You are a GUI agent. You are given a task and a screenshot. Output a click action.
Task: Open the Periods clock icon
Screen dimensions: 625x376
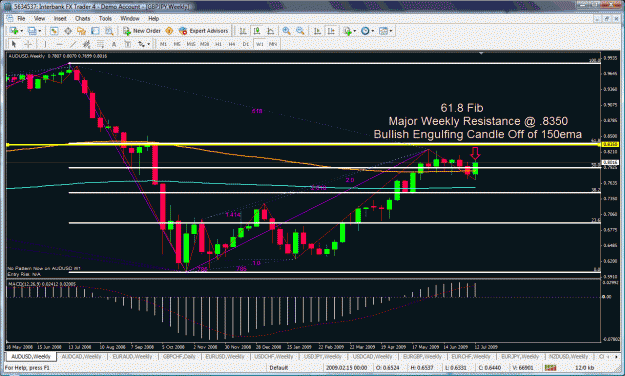(365, 31)
